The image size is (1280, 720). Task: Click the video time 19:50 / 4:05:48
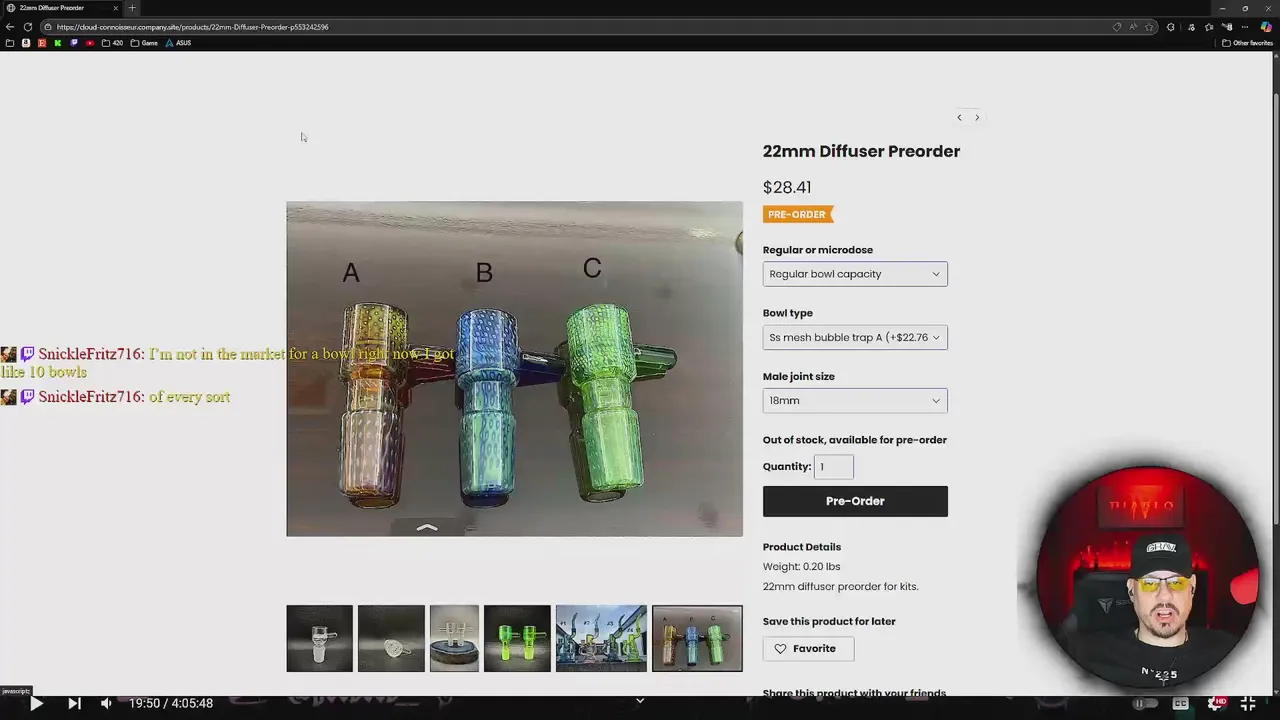[171, 704]
